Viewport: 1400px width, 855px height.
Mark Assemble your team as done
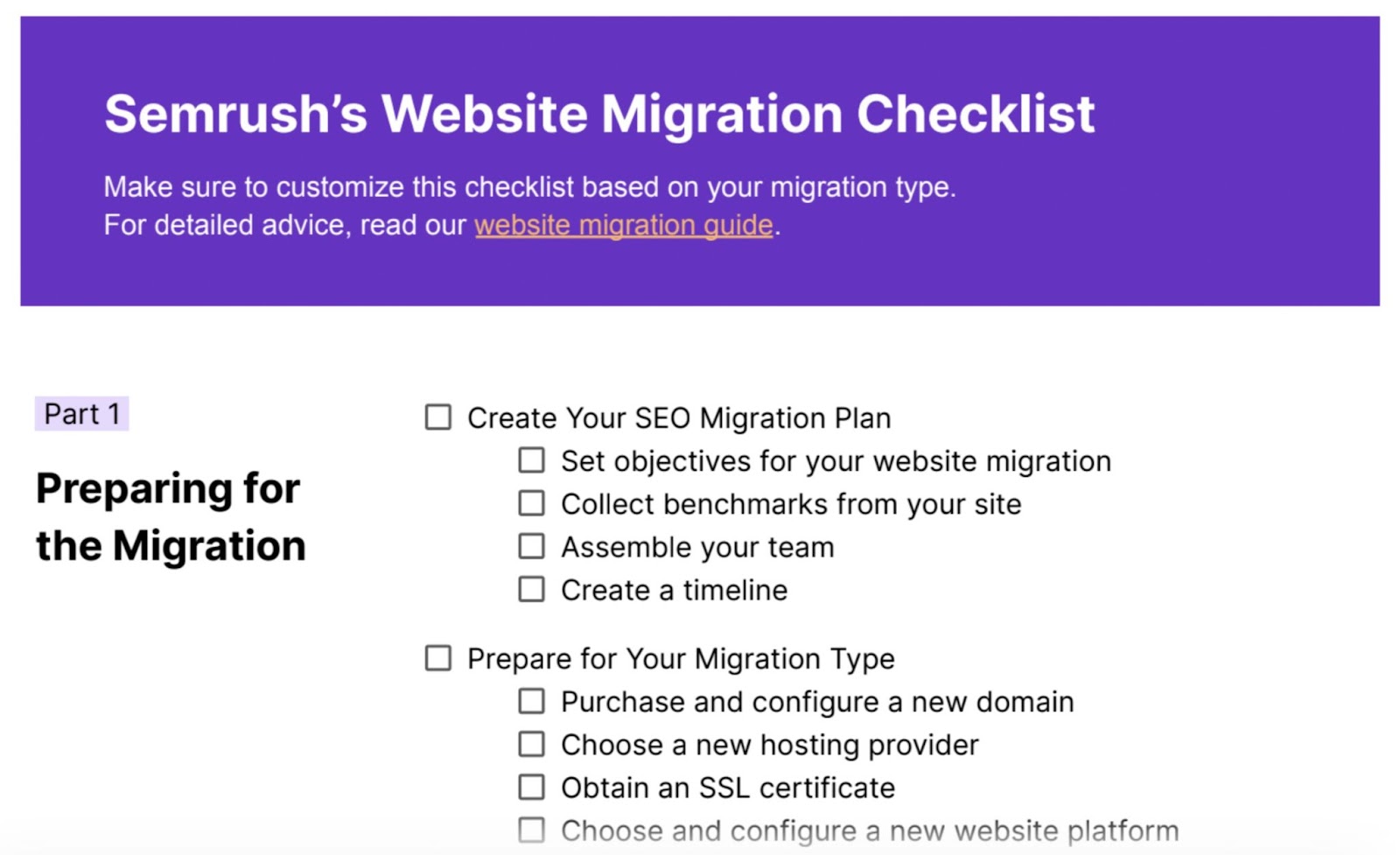[x=531, y=546]
